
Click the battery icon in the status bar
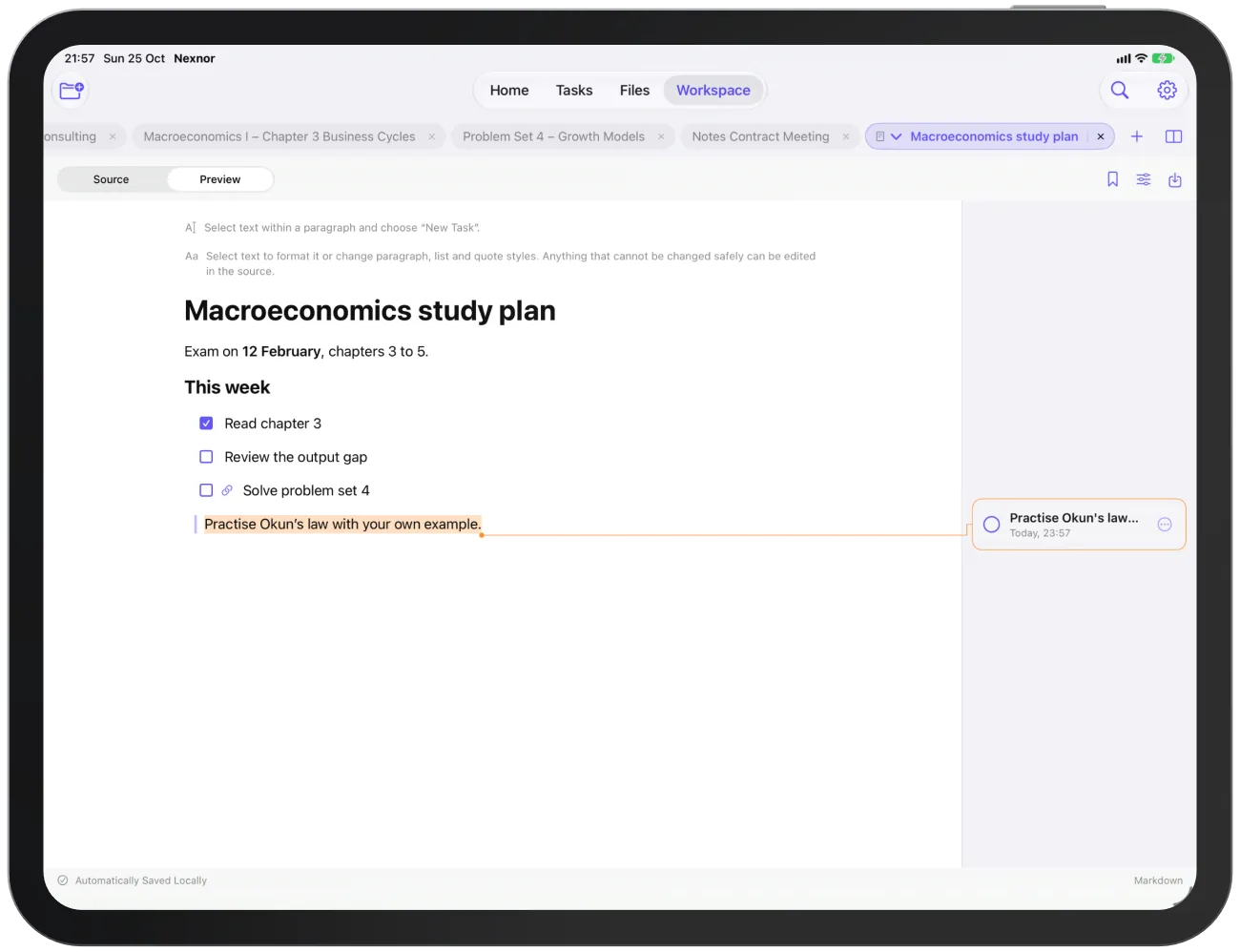coord(1163,58)
